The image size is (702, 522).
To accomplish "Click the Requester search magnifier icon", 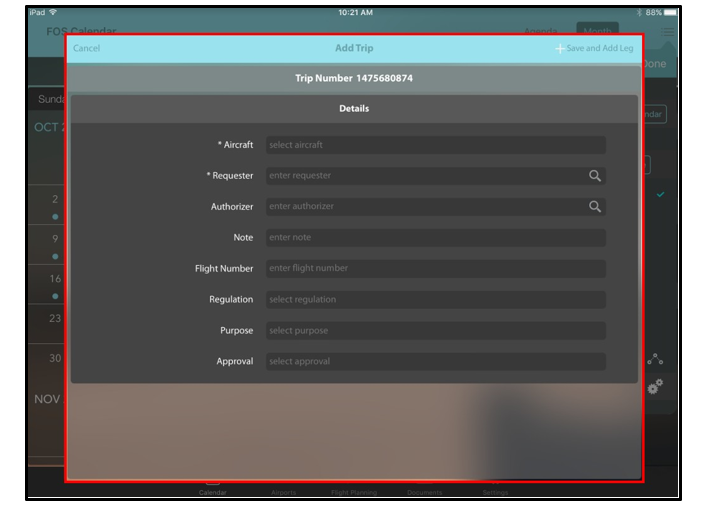I will (594, 176).
